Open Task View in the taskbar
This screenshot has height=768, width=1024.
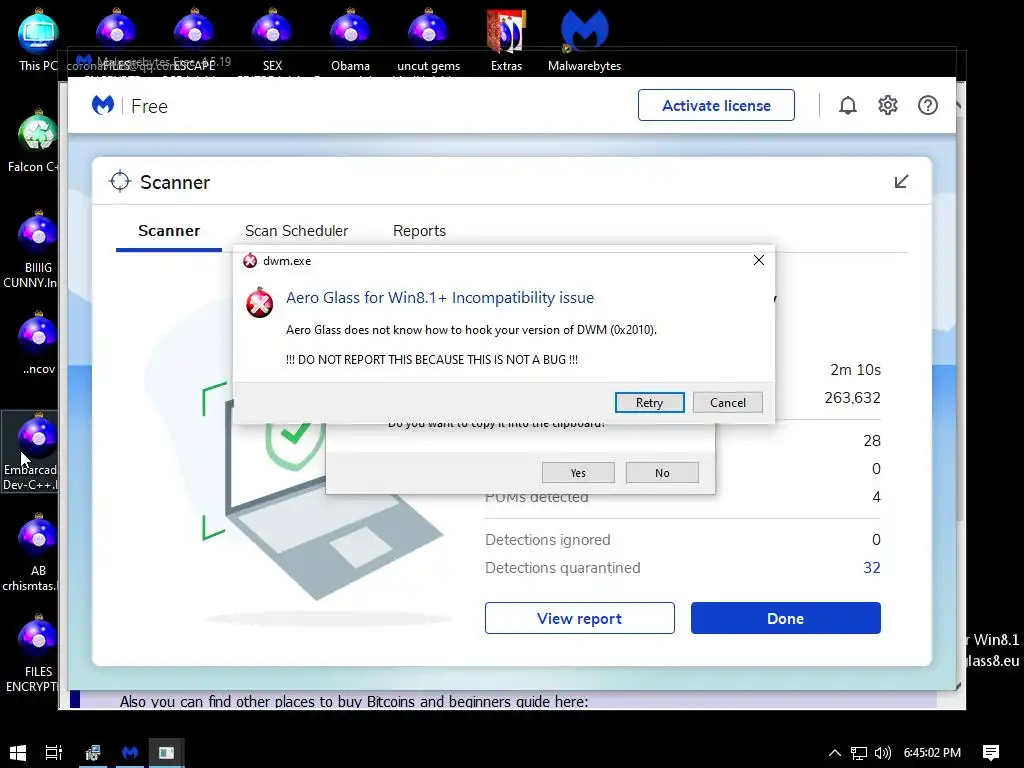(x=54, y=752)
